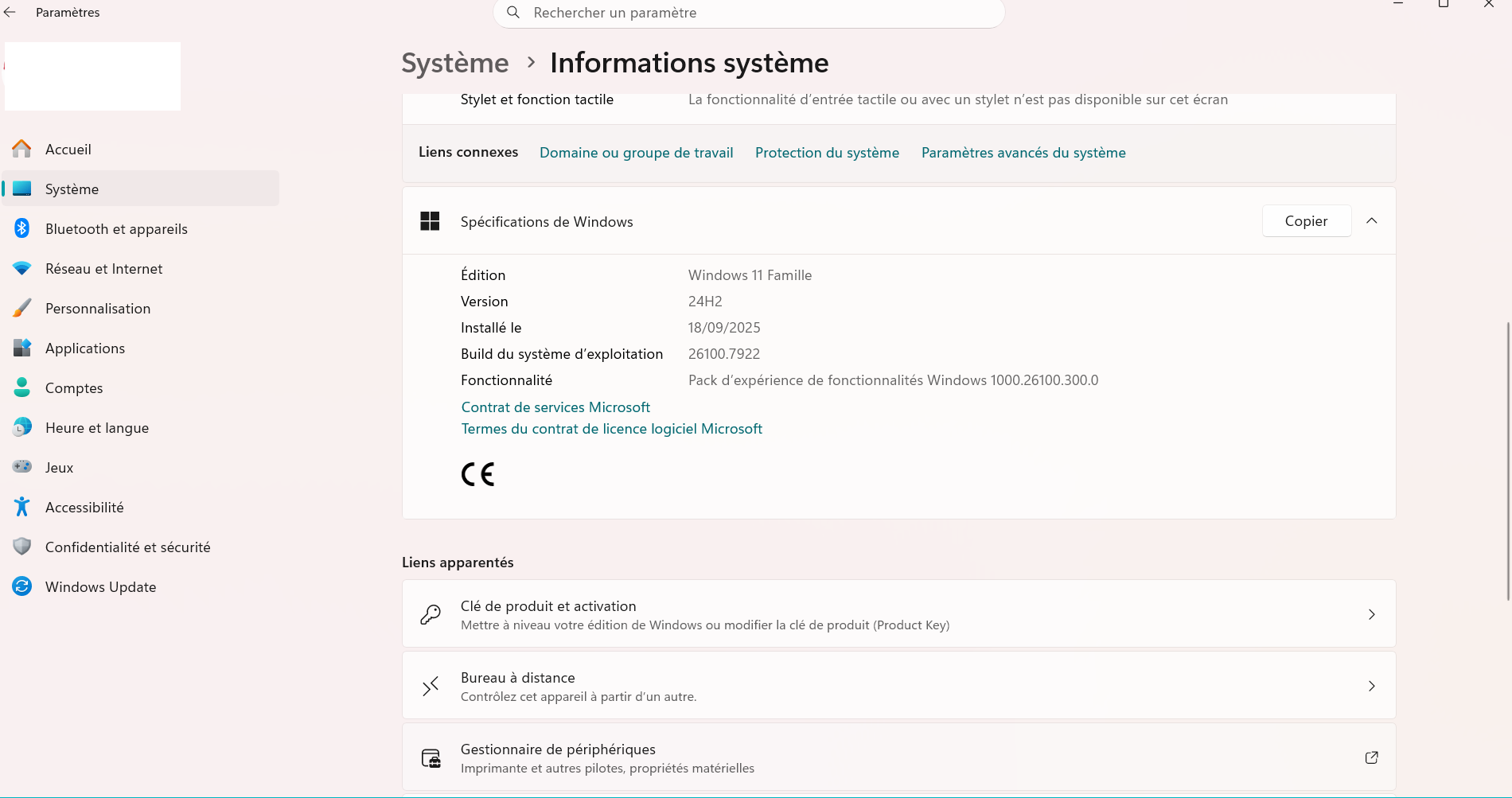Click the Comptes person icon
This screenshot has width=1512, height=798.
pos(22,387)
